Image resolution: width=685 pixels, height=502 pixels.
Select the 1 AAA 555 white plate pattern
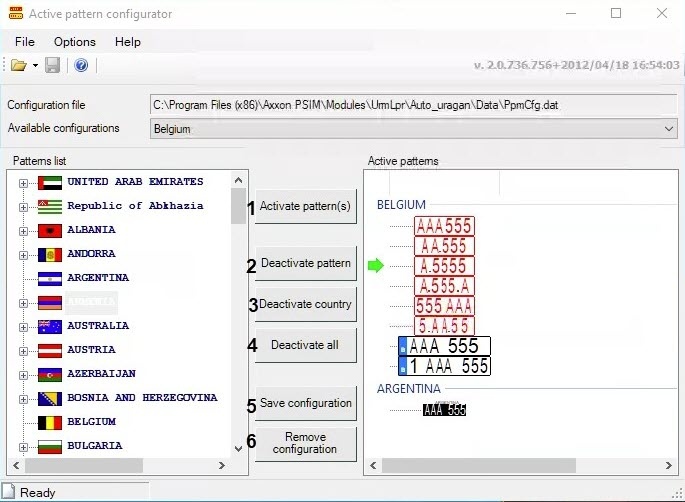(x=444, y=366)
